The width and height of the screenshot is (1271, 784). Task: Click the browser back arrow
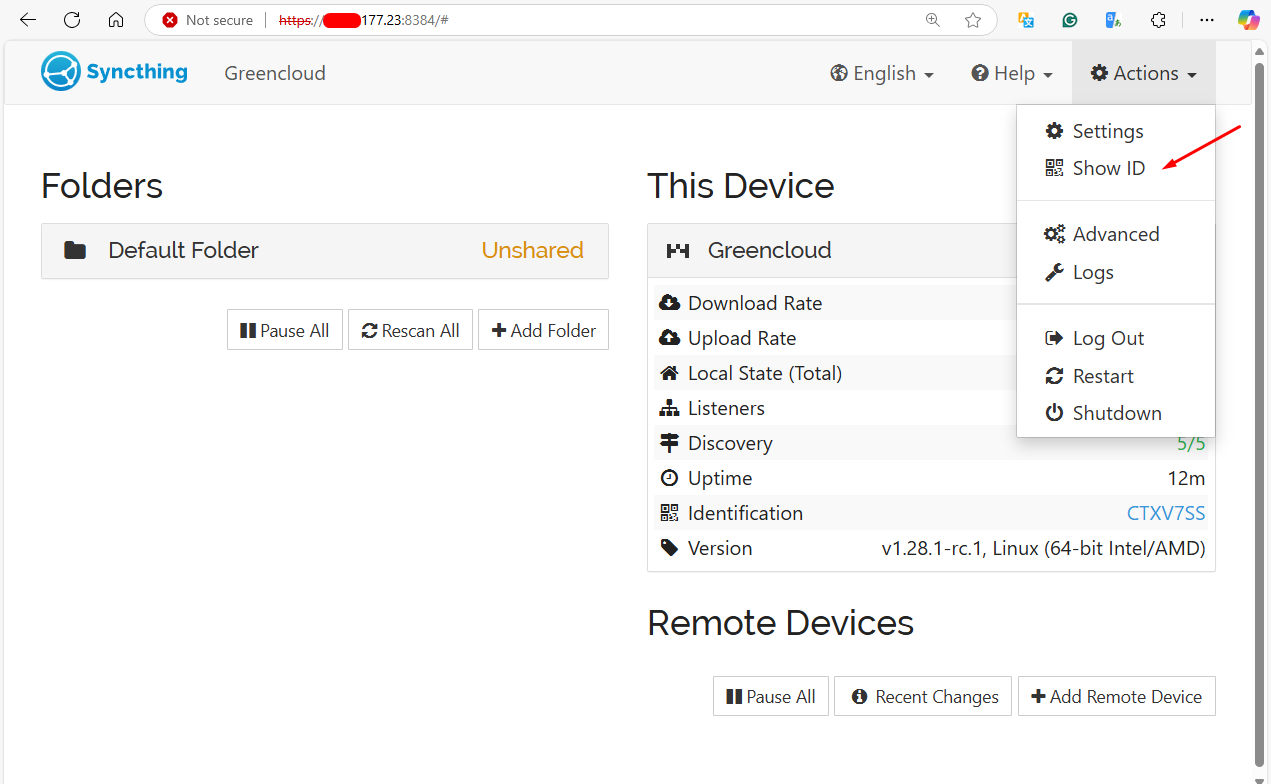(28, 20)
